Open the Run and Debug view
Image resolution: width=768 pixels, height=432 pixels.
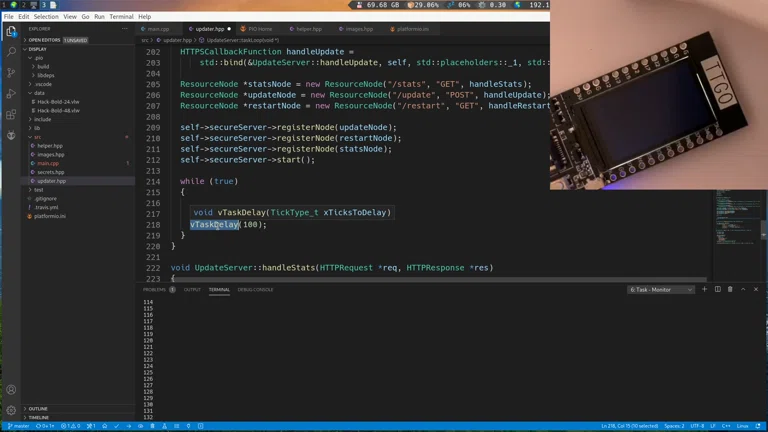[11, 94]
